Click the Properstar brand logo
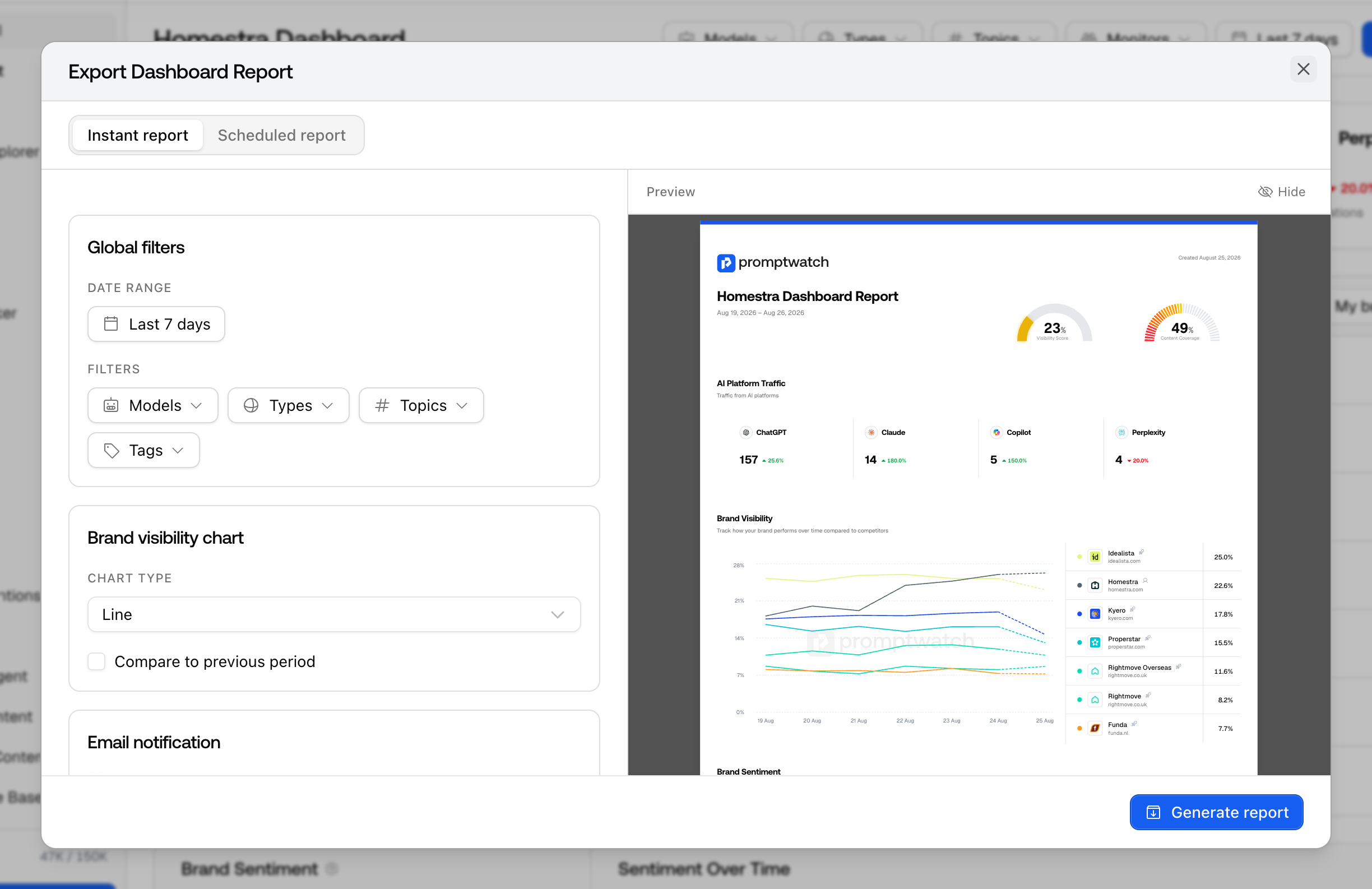 pyautogui.click(x=1095, y=643)
